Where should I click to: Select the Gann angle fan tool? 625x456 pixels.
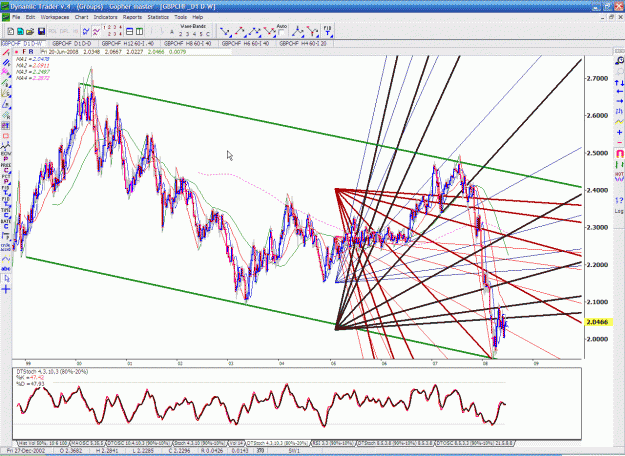[x=6, y=93]
